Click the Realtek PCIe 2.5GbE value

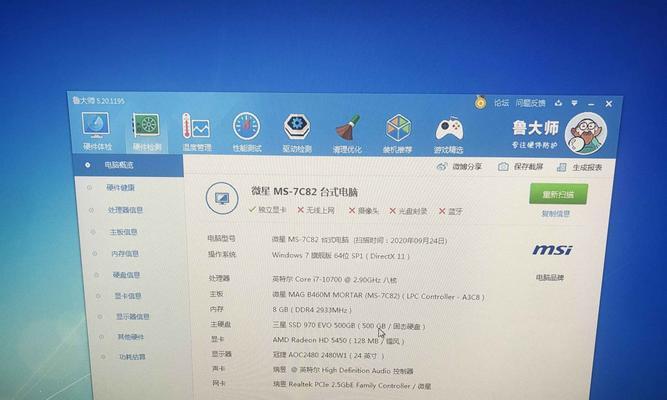coord(352,386)
